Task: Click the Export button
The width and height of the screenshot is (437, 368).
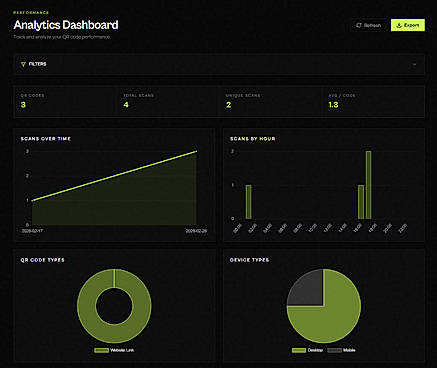Action: [408, 25]
